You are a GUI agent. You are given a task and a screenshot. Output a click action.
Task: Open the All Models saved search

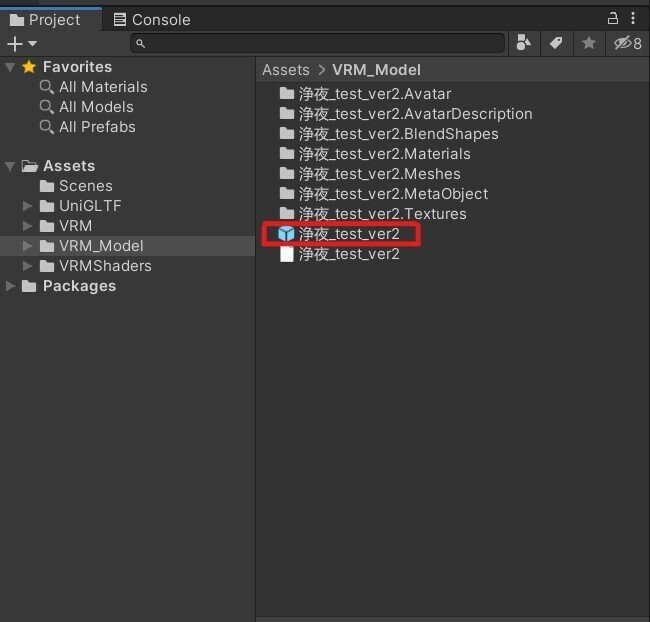pyautogui.click(x=87, y=107)
